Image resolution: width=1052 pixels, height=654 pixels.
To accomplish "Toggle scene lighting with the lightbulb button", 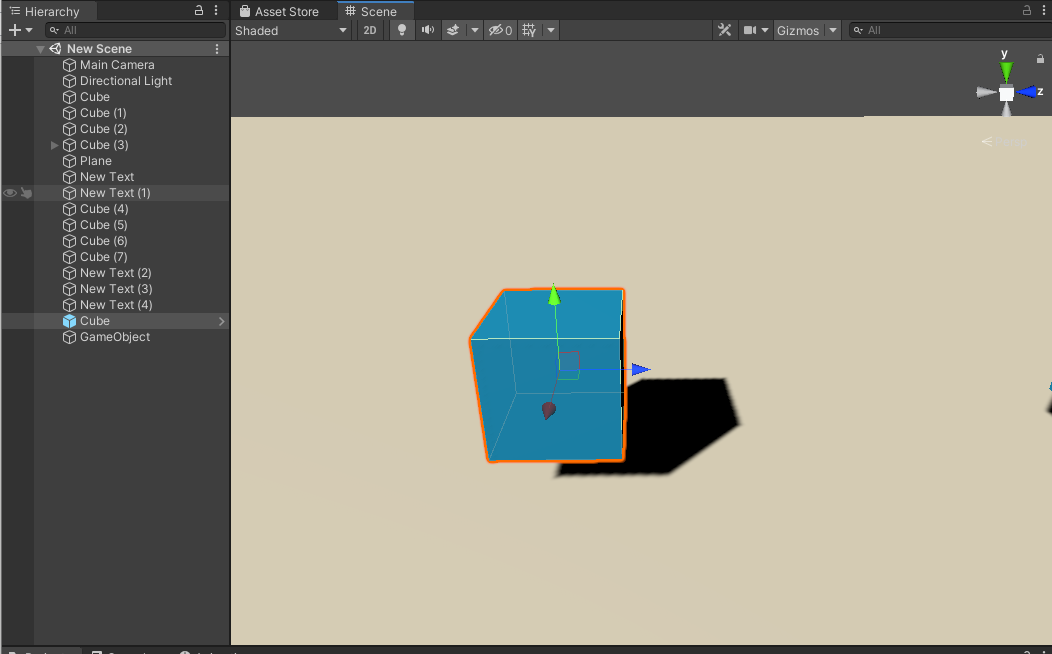I will point(402,30).
